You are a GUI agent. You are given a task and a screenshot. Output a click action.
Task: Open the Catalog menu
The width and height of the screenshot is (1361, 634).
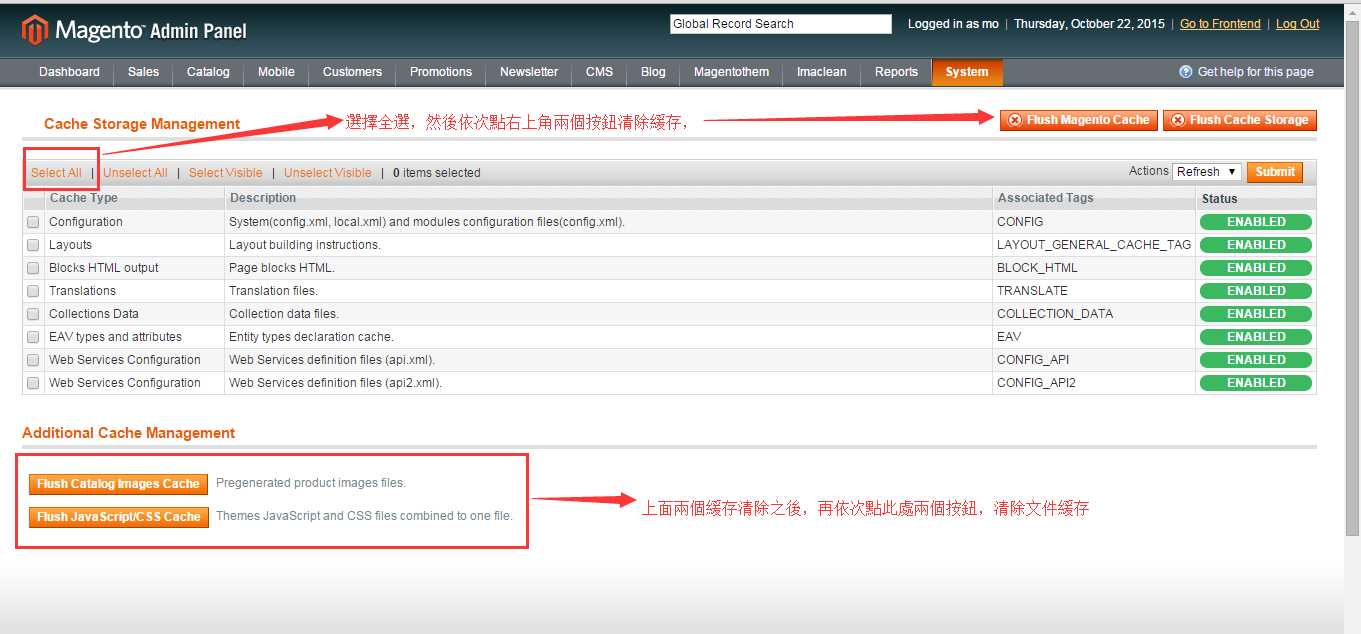208,72
